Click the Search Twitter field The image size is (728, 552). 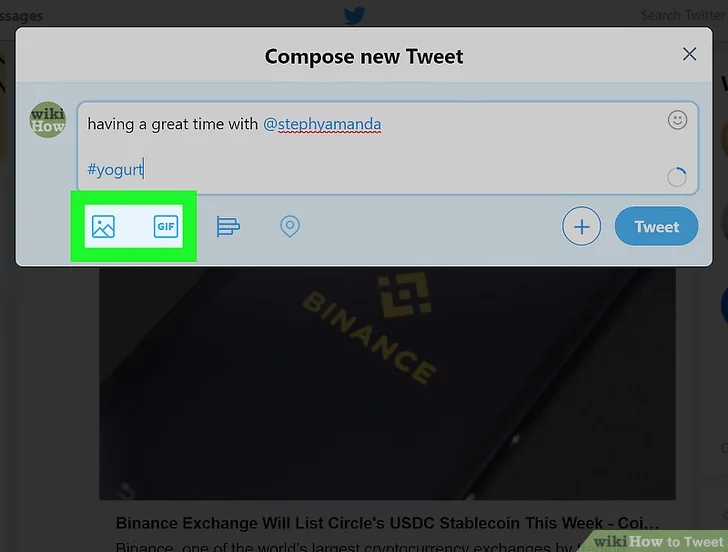point(682,15)
